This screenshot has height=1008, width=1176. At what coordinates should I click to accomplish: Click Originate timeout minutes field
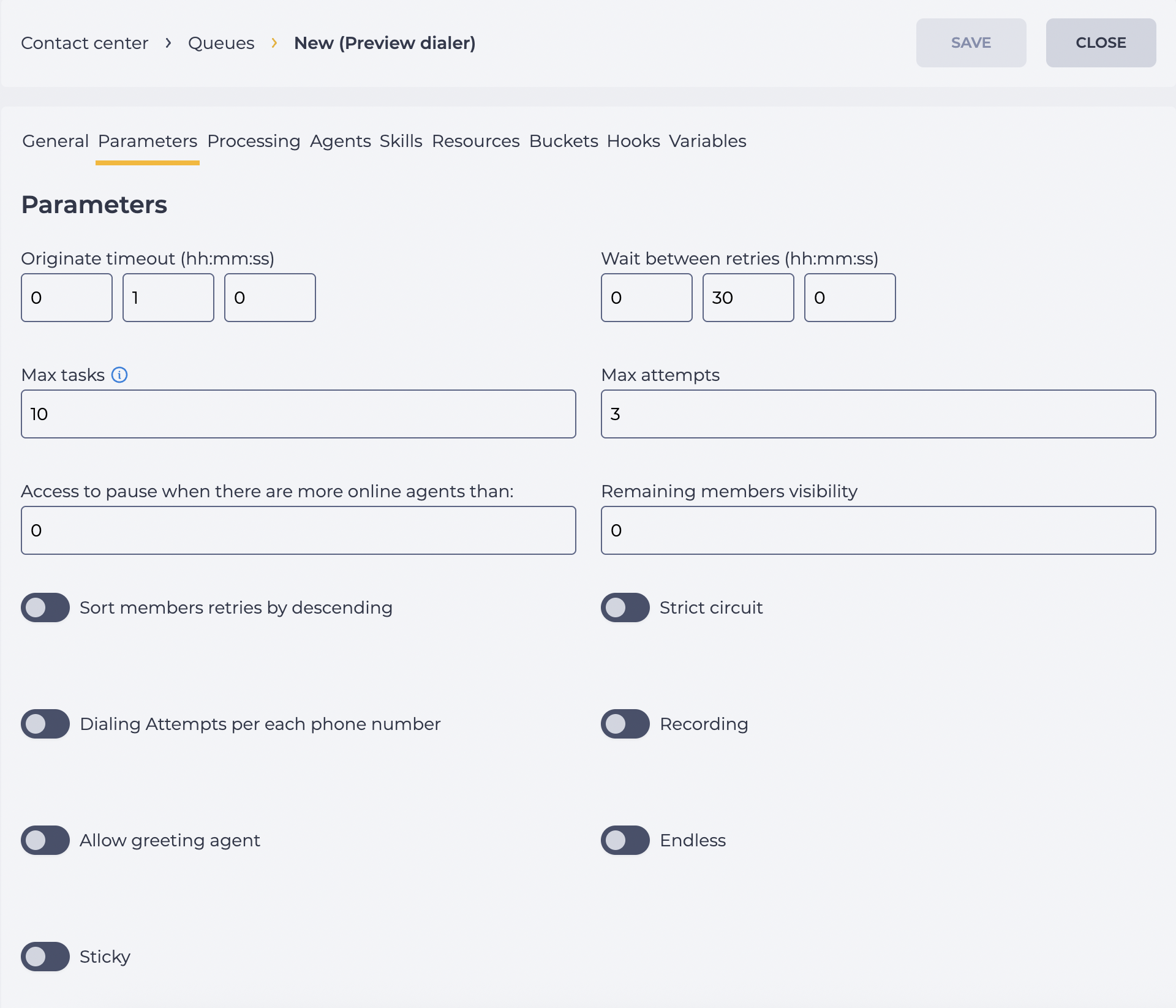point(168,298)
